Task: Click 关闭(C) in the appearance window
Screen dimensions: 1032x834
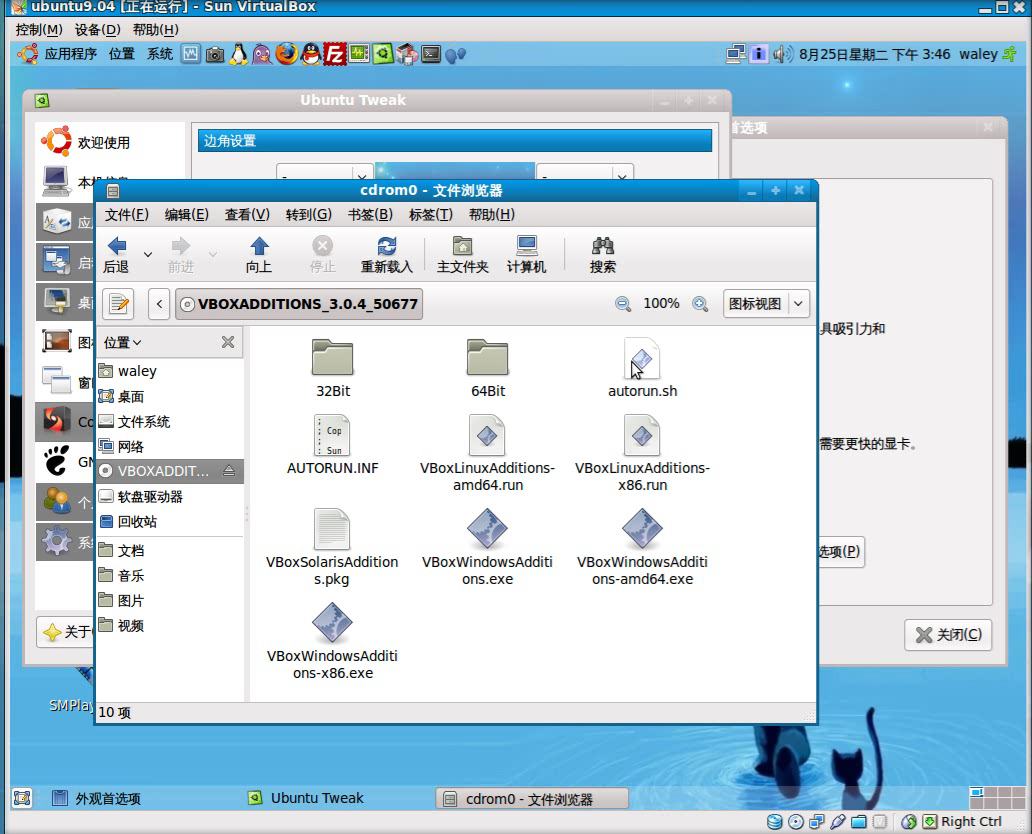Action: (x=948, y=635)
